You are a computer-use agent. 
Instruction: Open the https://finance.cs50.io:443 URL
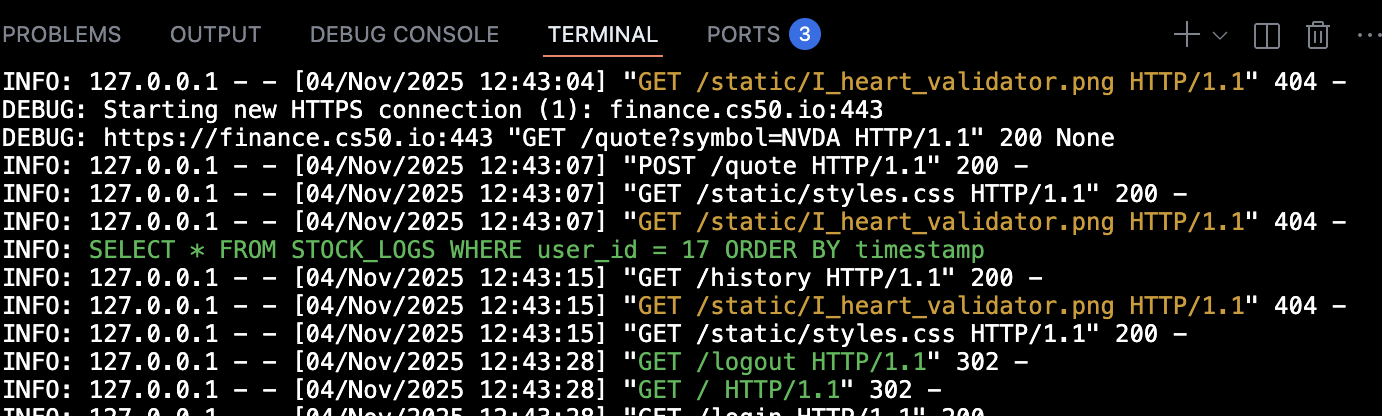pyautogui.click(x=269, y=137)
